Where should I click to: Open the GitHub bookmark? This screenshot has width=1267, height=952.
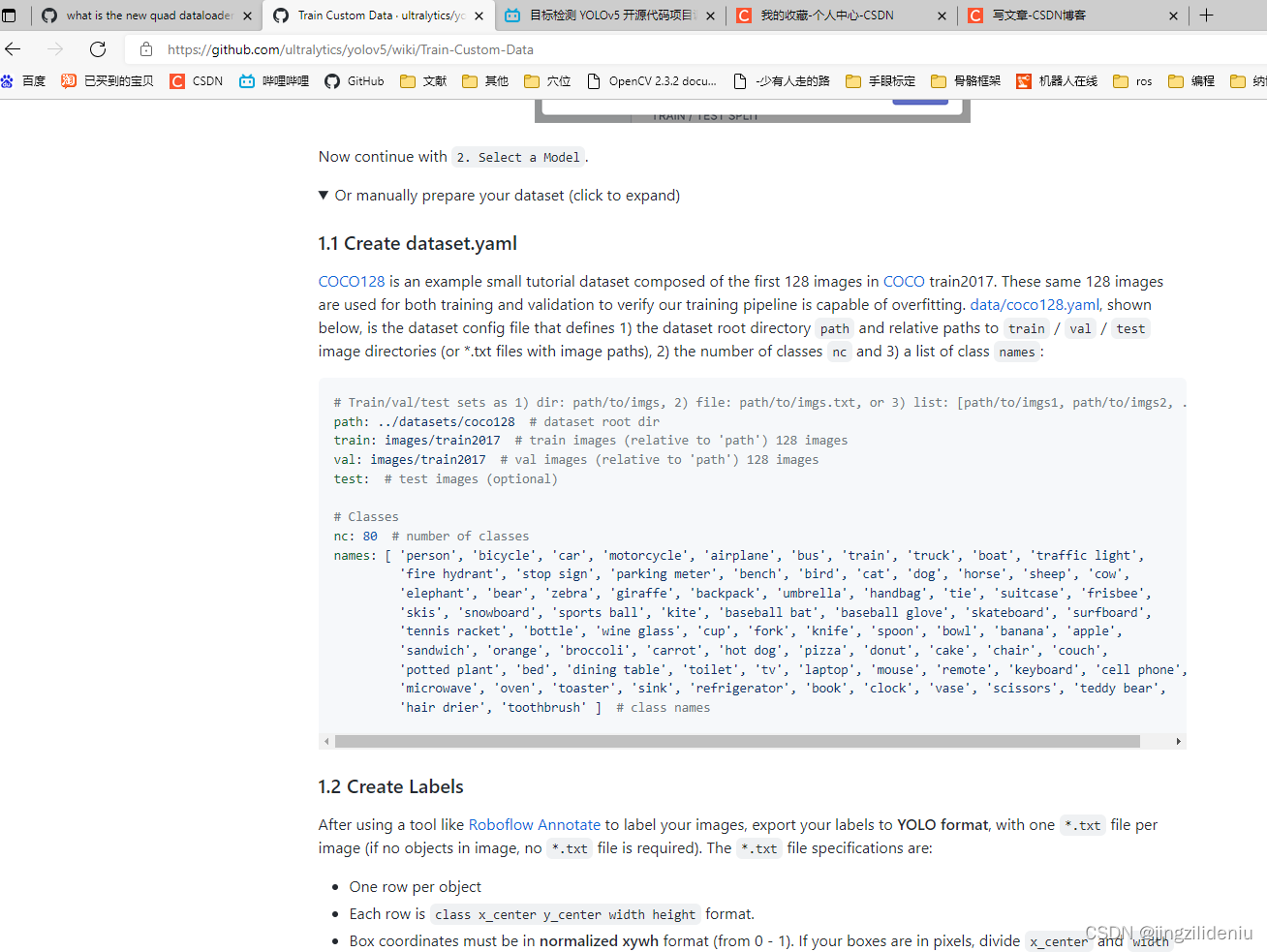click(x=355, y=81)
